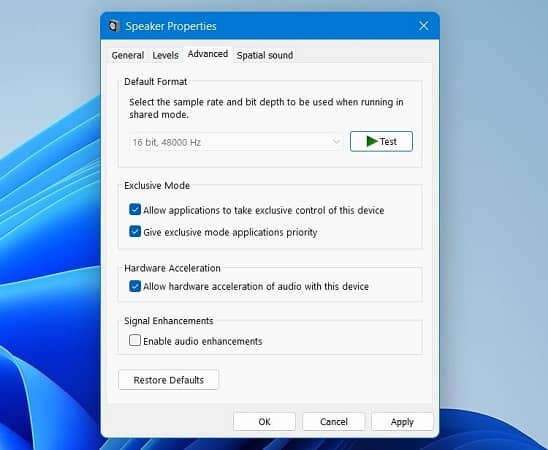Disable Allow hardware acceleration of audio checkbox

click(135, 286)
